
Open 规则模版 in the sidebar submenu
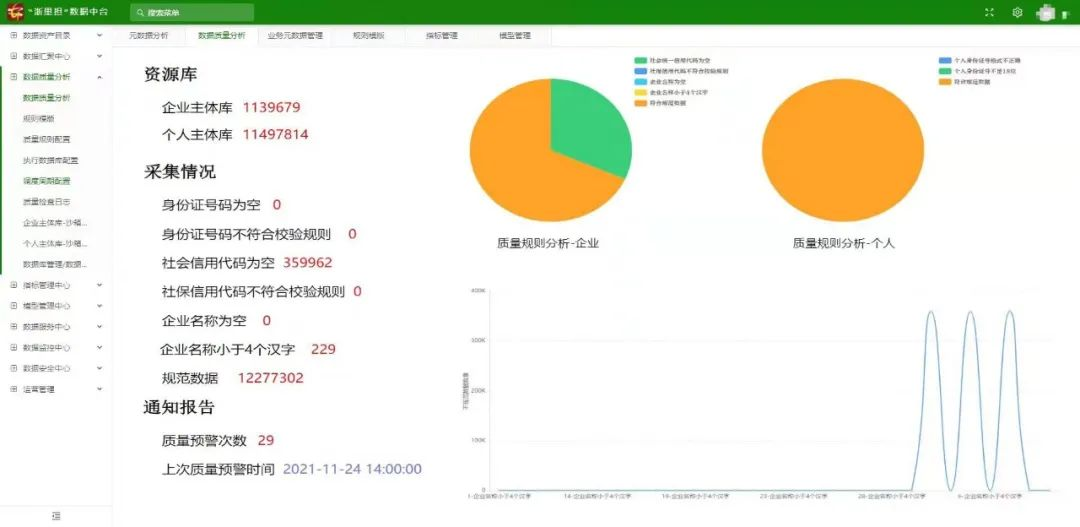pos(39,118)
